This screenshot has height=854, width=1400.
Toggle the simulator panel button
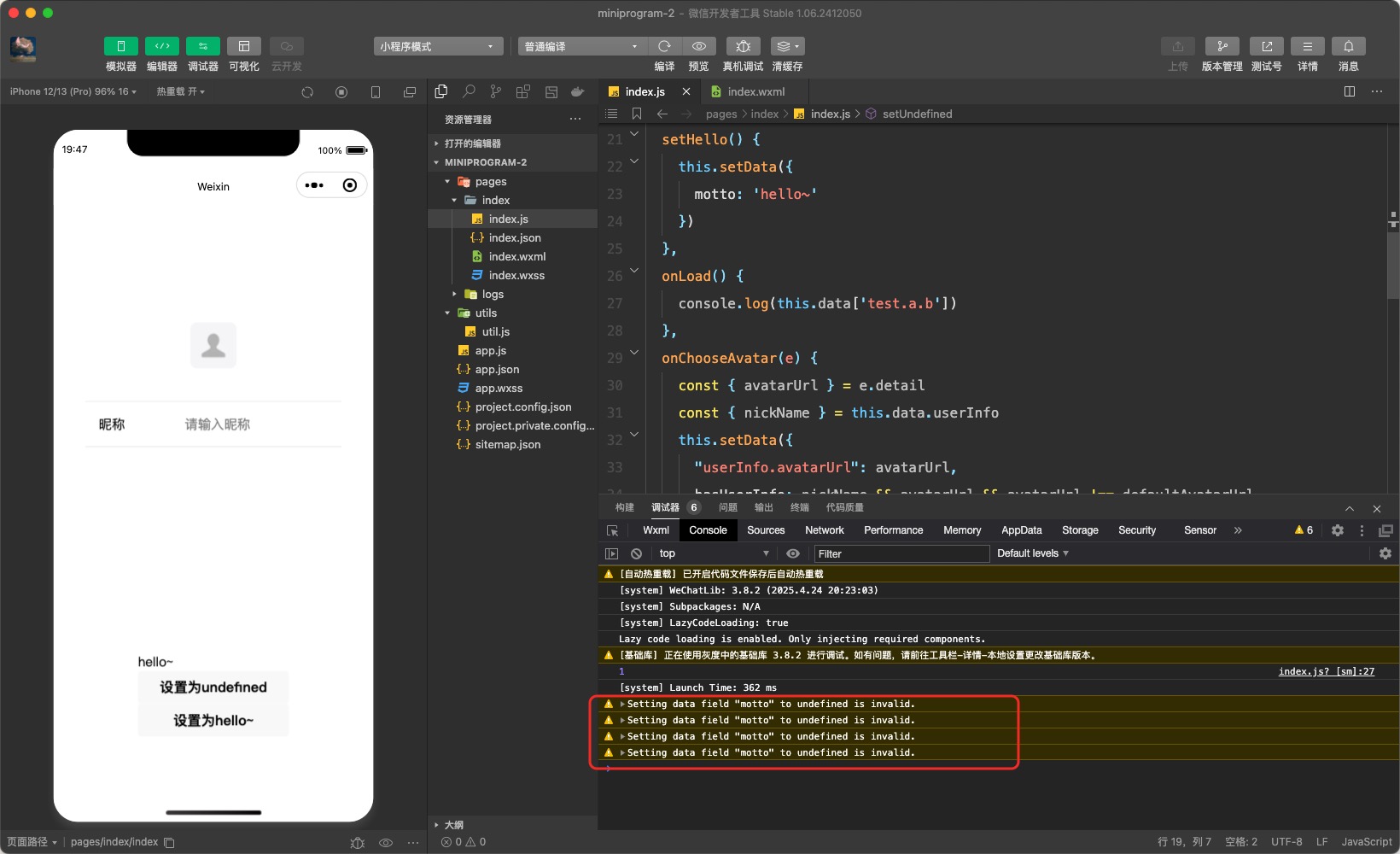point(120,46)
